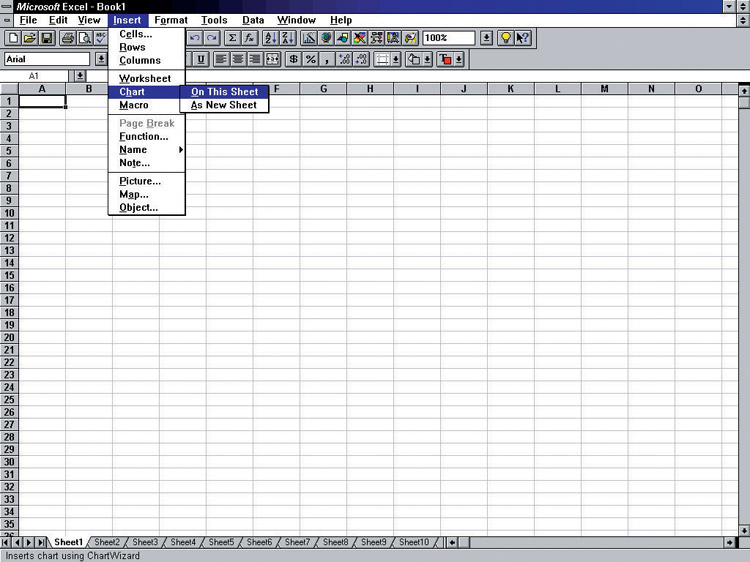Click the Open file folder icon
750x562 pixels.
pyautogui.click(x=30, y=38)
